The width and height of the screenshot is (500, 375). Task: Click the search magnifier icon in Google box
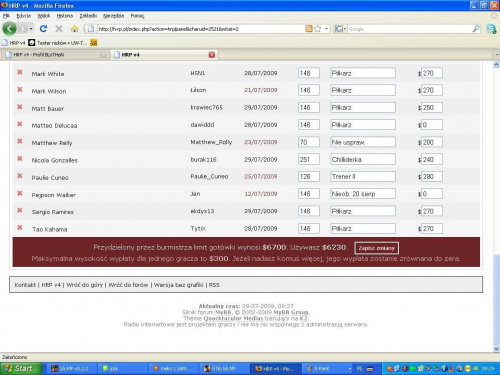tap(476, 29)
